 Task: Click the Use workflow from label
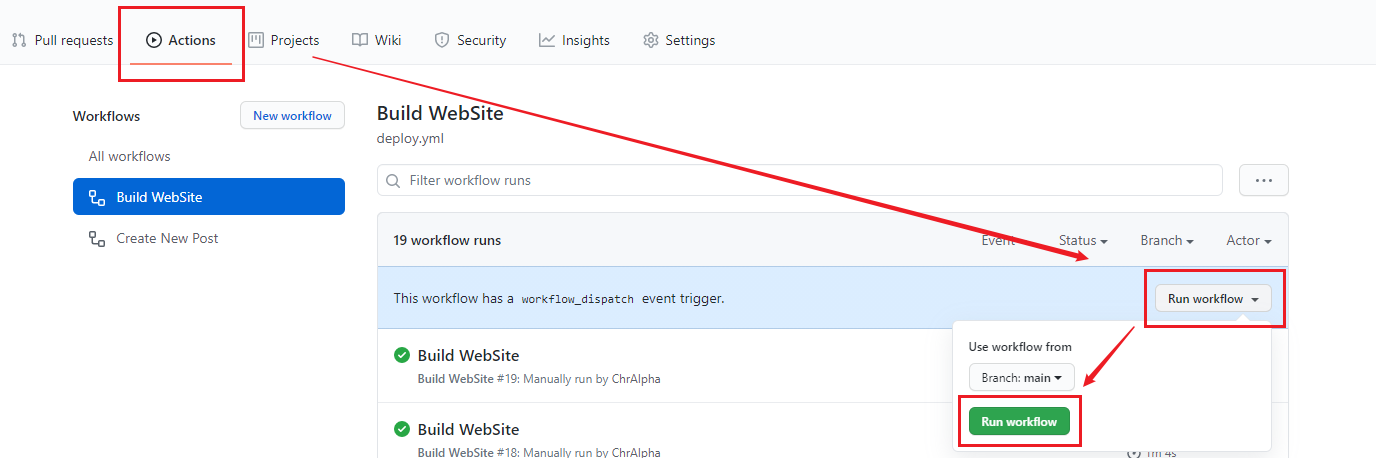1020,347
